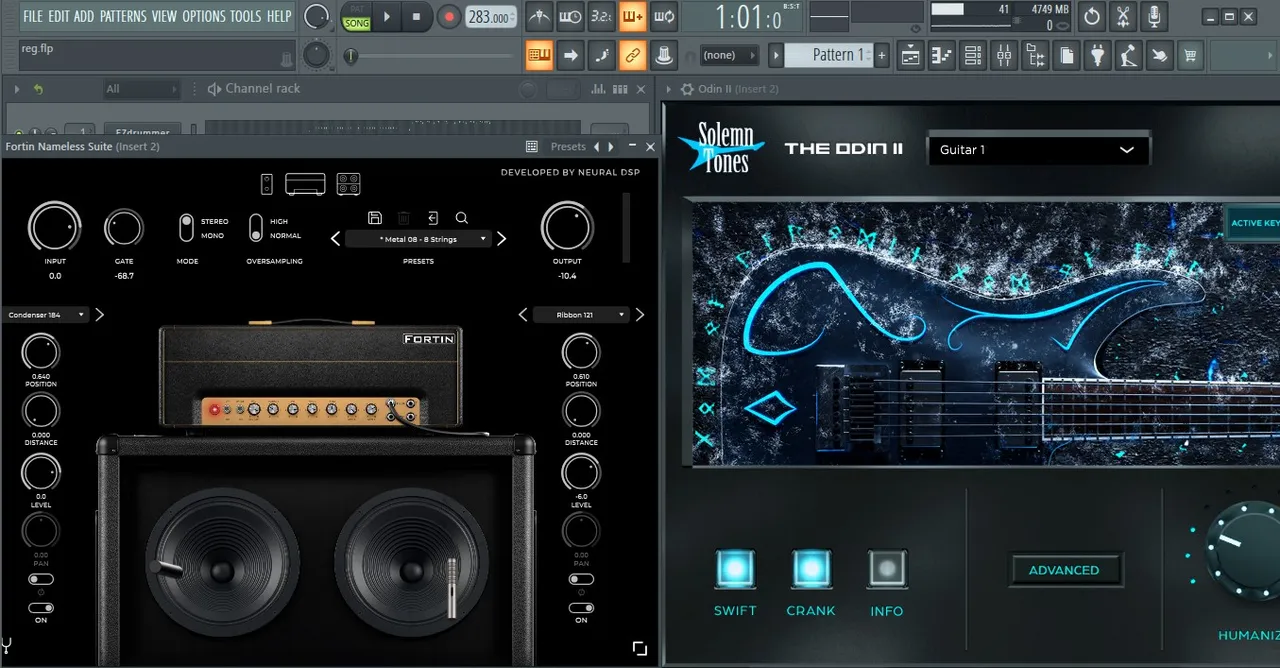The height and width of the screenshot is (668, 1280).
Task: Open plugin picker plug icon
Action: pyautogui.click(x=1098, y=55)
